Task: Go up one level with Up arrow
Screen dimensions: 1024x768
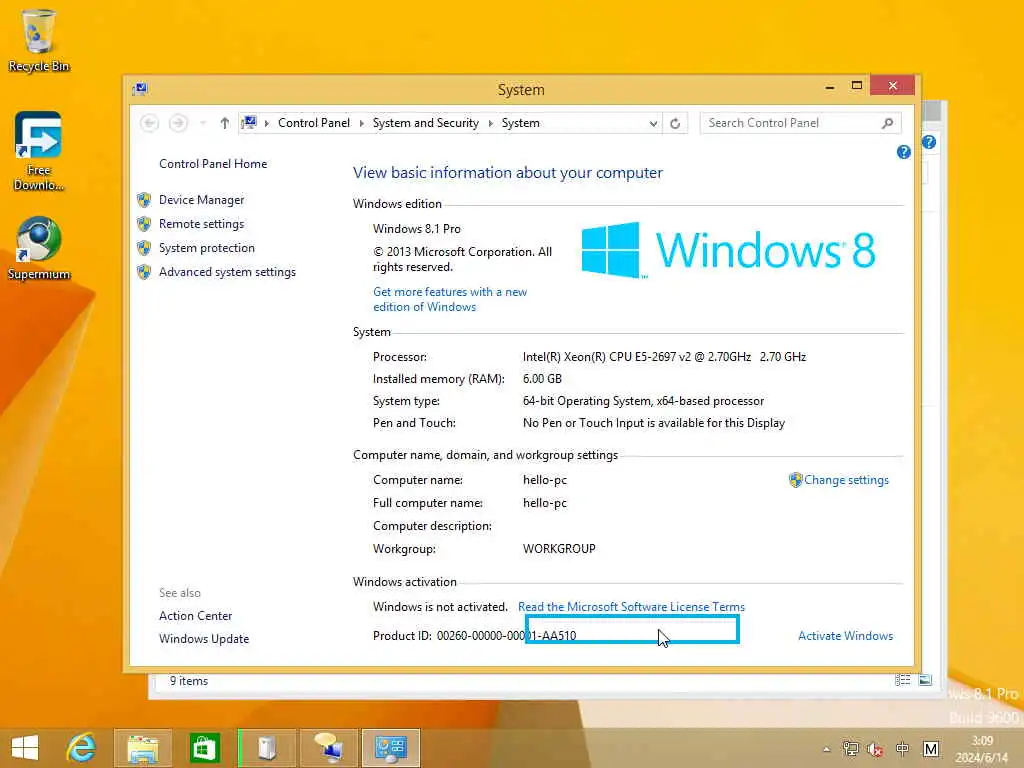Action: coord(225,123)
